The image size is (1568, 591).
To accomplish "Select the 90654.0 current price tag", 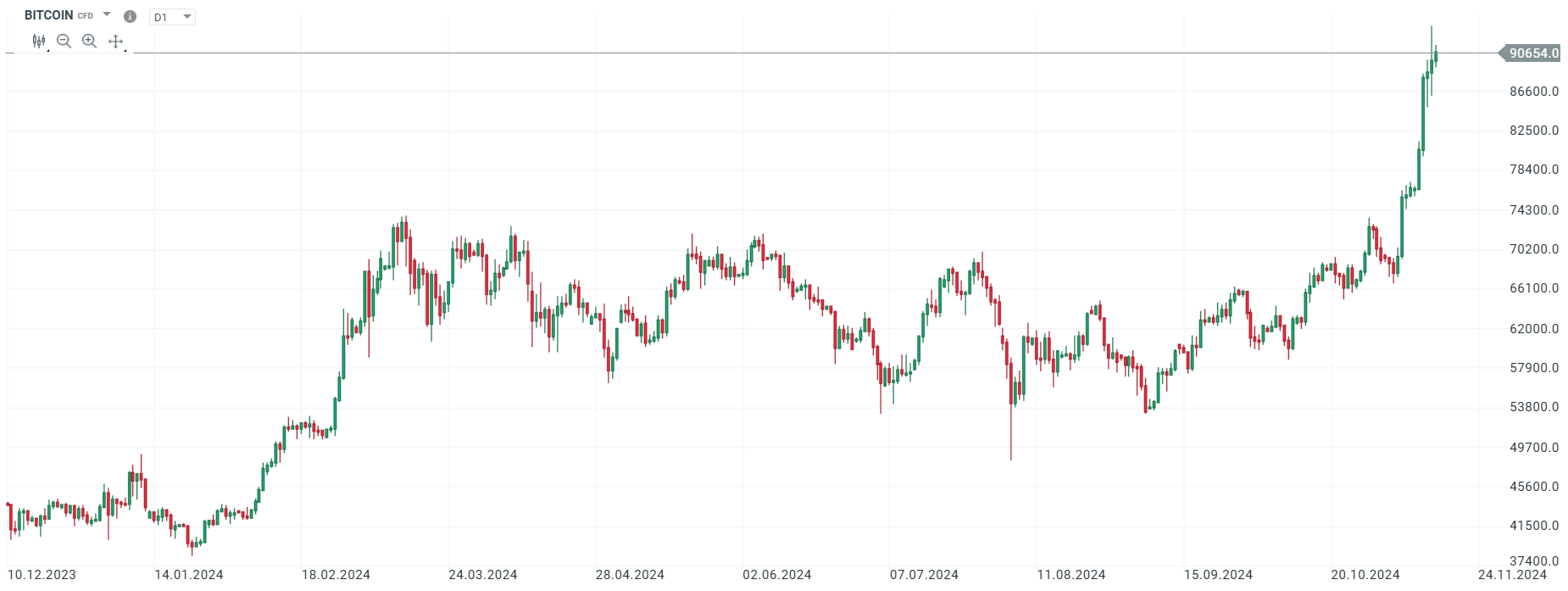I will click(1532, 53).
